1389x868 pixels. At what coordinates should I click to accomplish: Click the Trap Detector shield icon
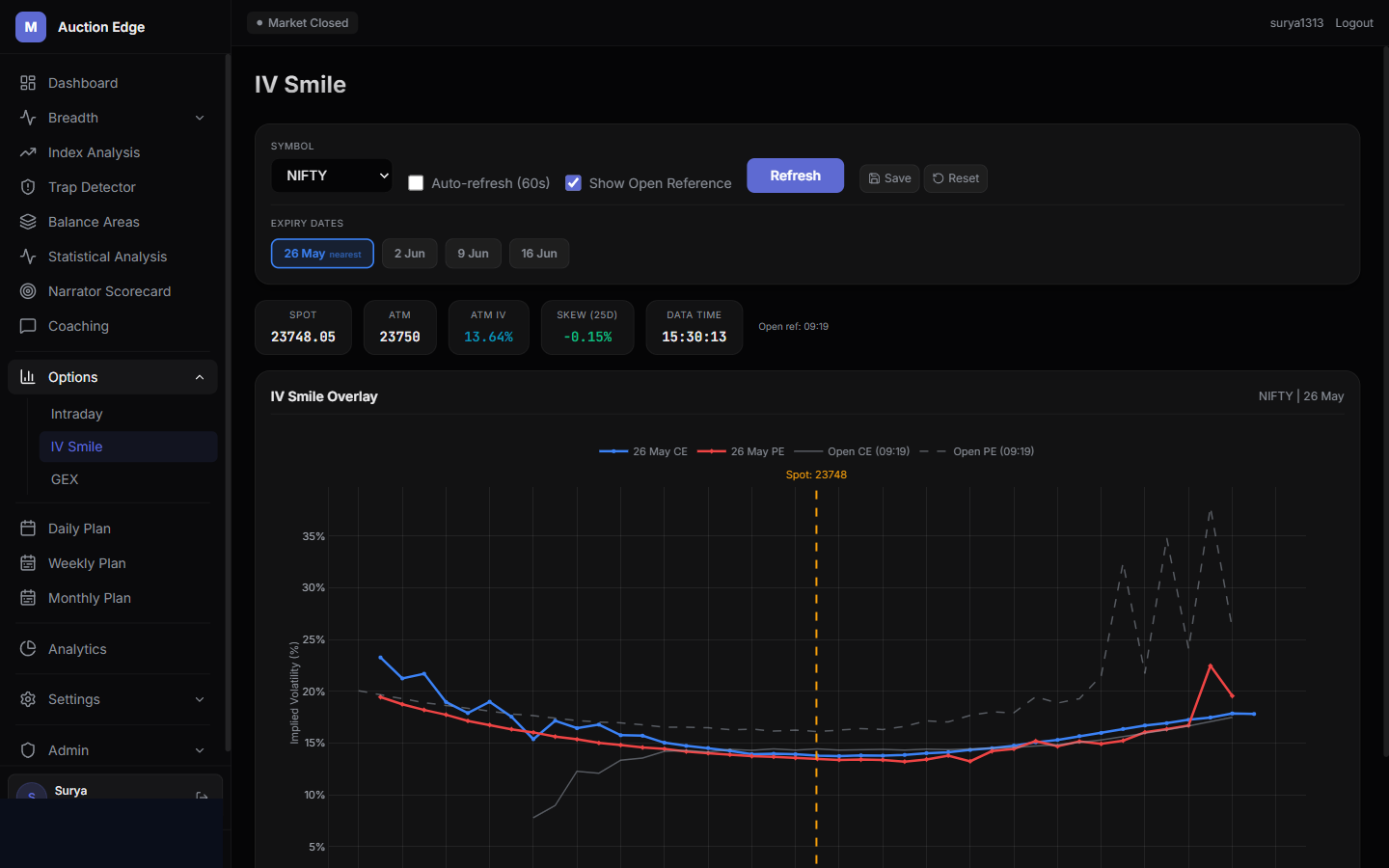pos(28,187)
